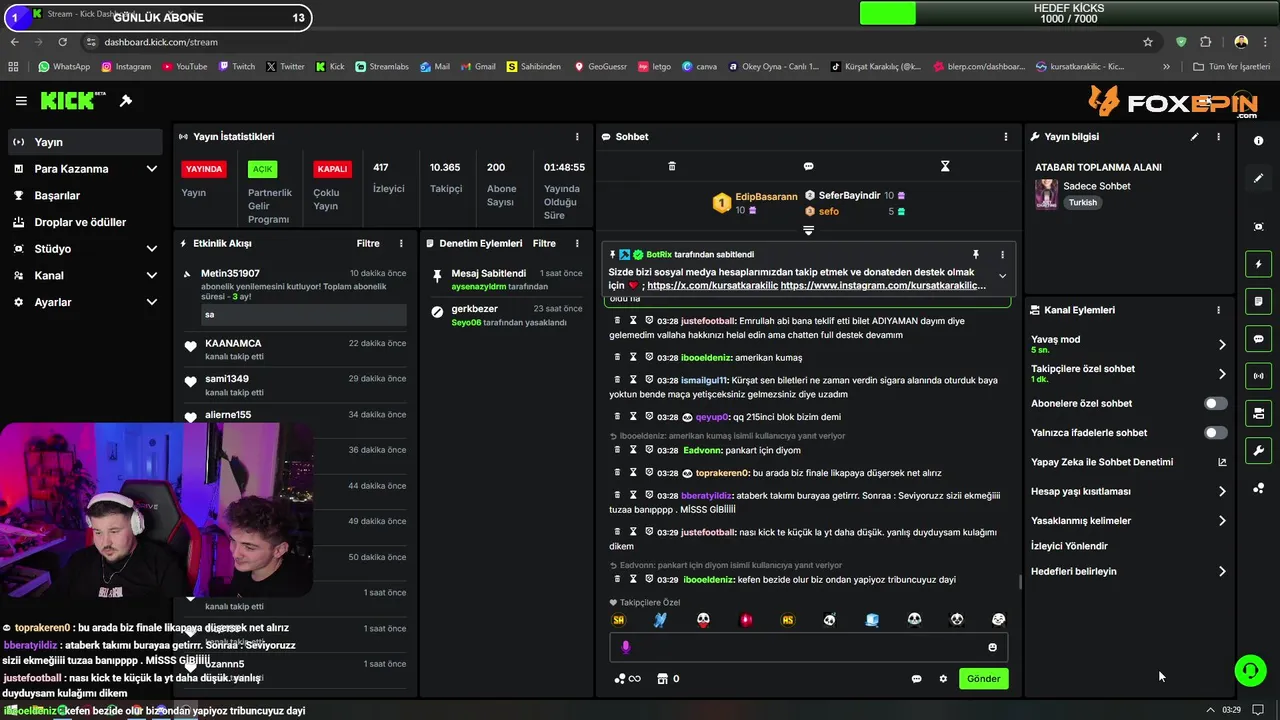Open the x.com/kursatkarakilic link
The width and height of the screenshot is (1280, 720).
tap(712, 286)
